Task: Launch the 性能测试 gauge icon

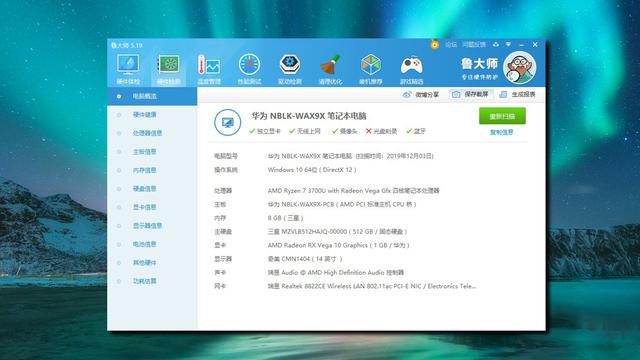Action: point(249,69)
